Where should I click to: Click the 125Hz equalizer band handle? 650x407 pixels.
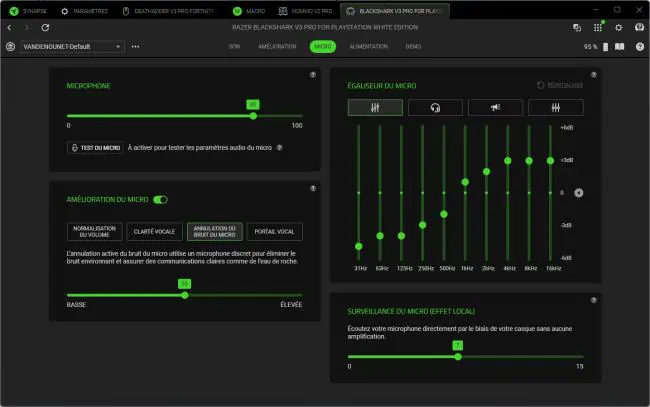[x=401, y=236]
